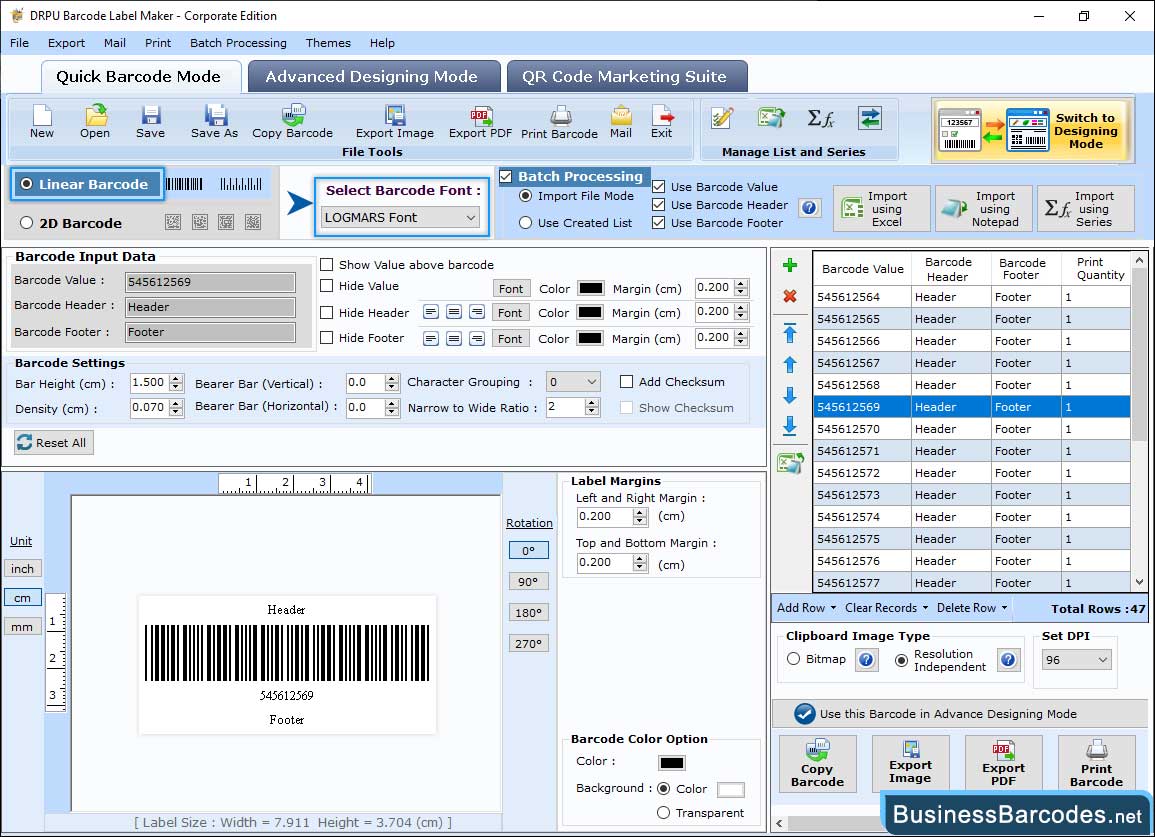This screenshot has height=837, width=1155.
Task: Click the New file icon
Action: 41,122
